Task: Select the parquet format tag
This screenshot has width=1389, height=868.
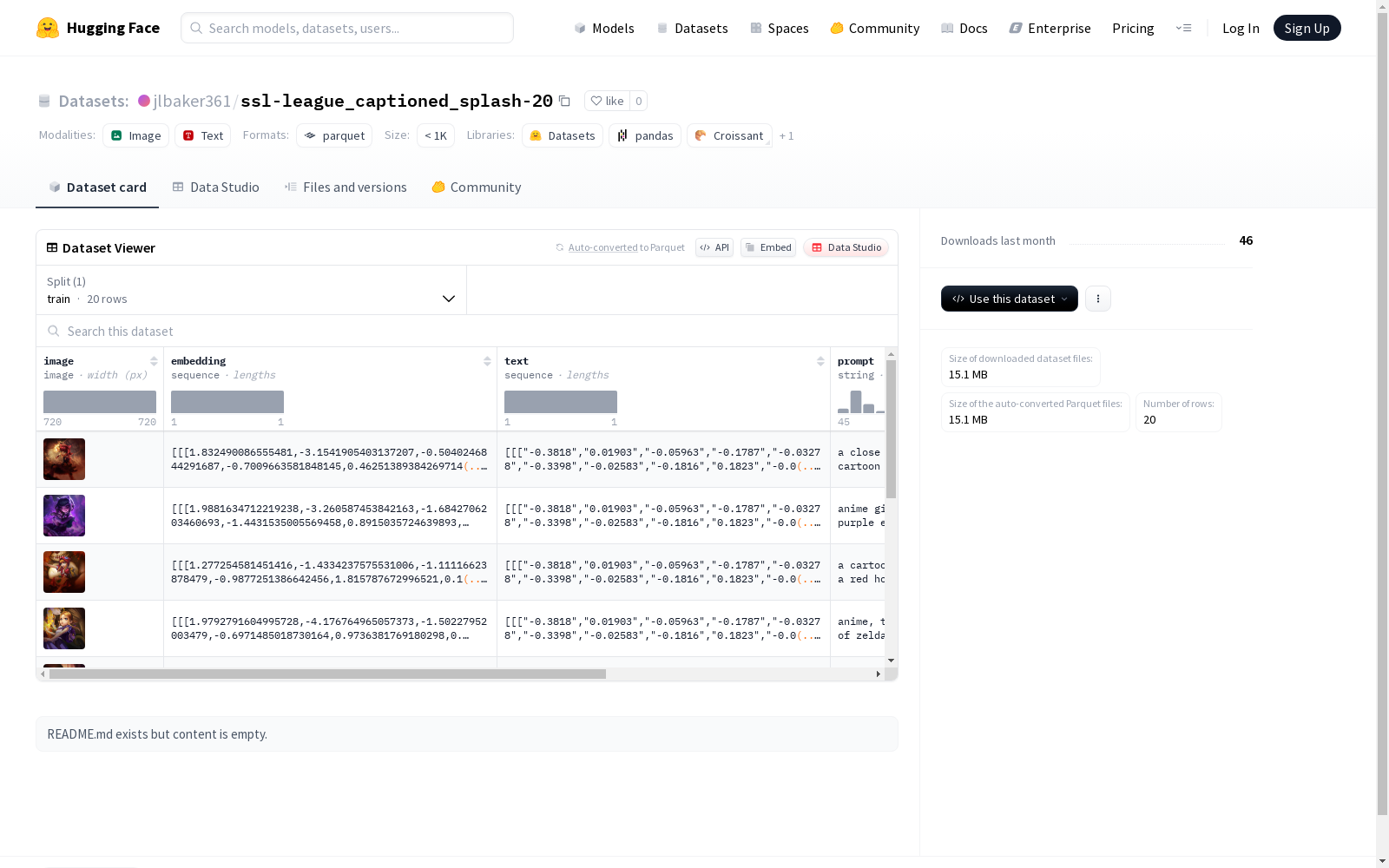Action: (334, 135)
